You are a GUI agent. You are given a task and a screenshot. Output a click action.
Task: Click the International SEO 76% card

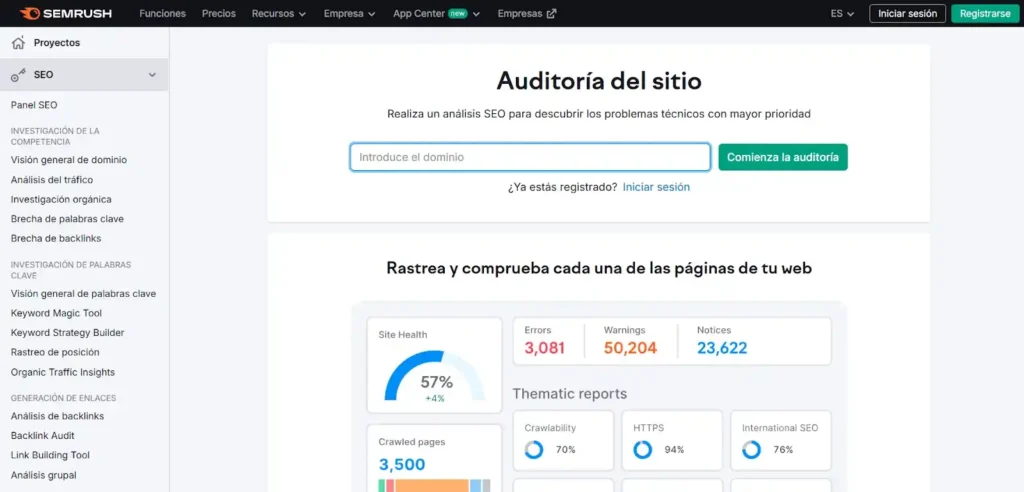[x=781, y=440]
